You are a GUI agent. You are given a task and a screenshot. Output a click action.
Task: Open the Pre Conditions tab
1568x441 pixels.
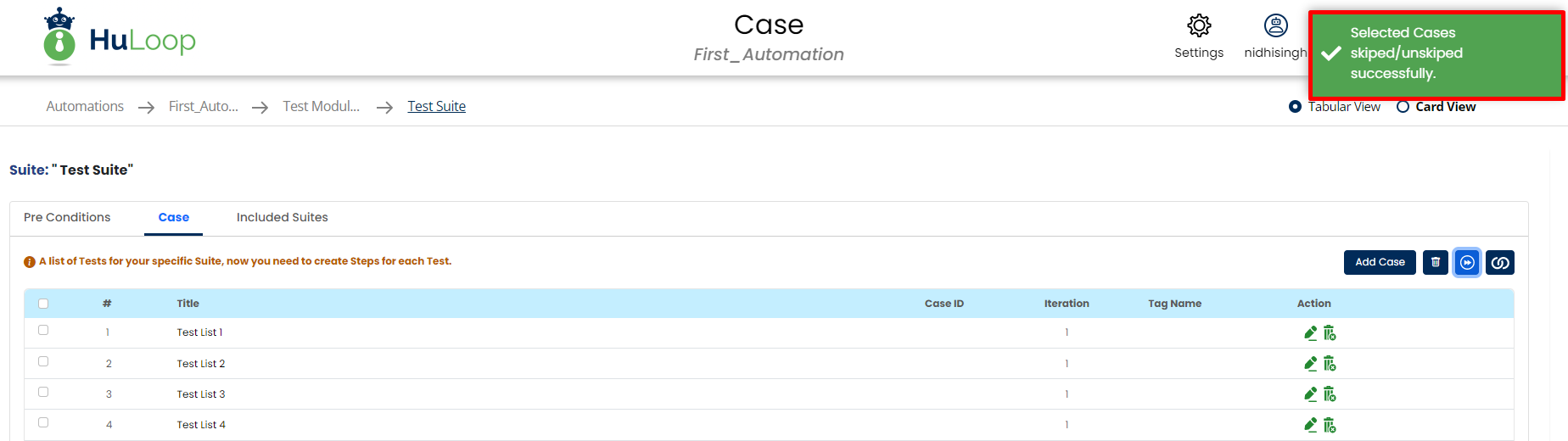point(67,218)
